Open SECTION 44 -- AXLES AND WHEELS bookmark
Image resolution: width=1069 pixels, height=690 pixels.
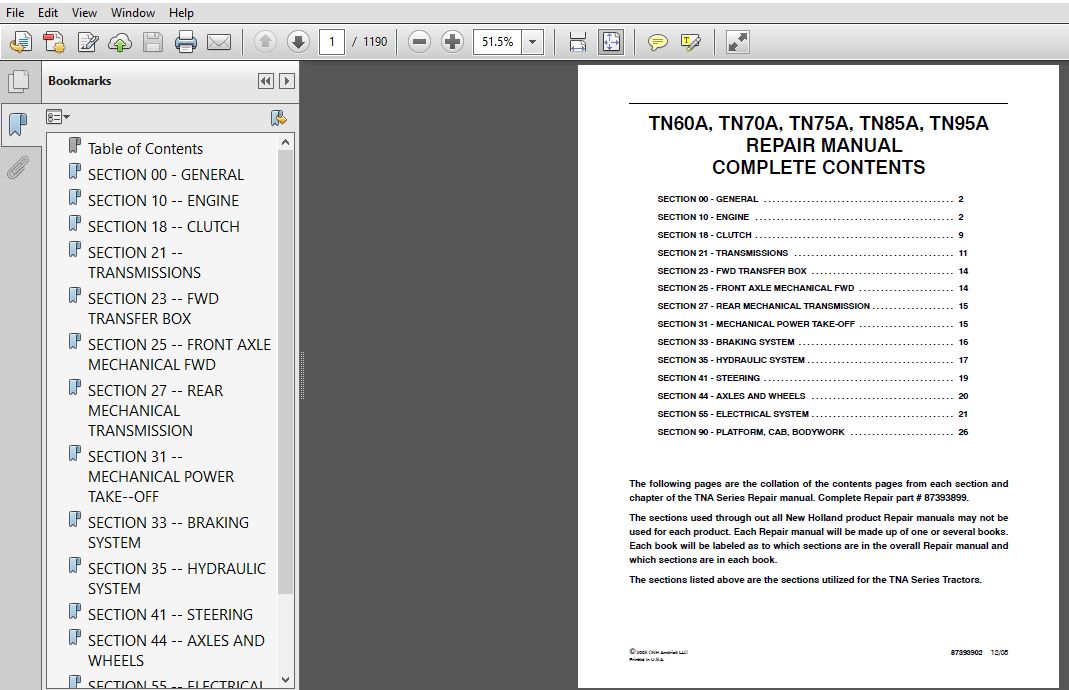coord(176,650)
